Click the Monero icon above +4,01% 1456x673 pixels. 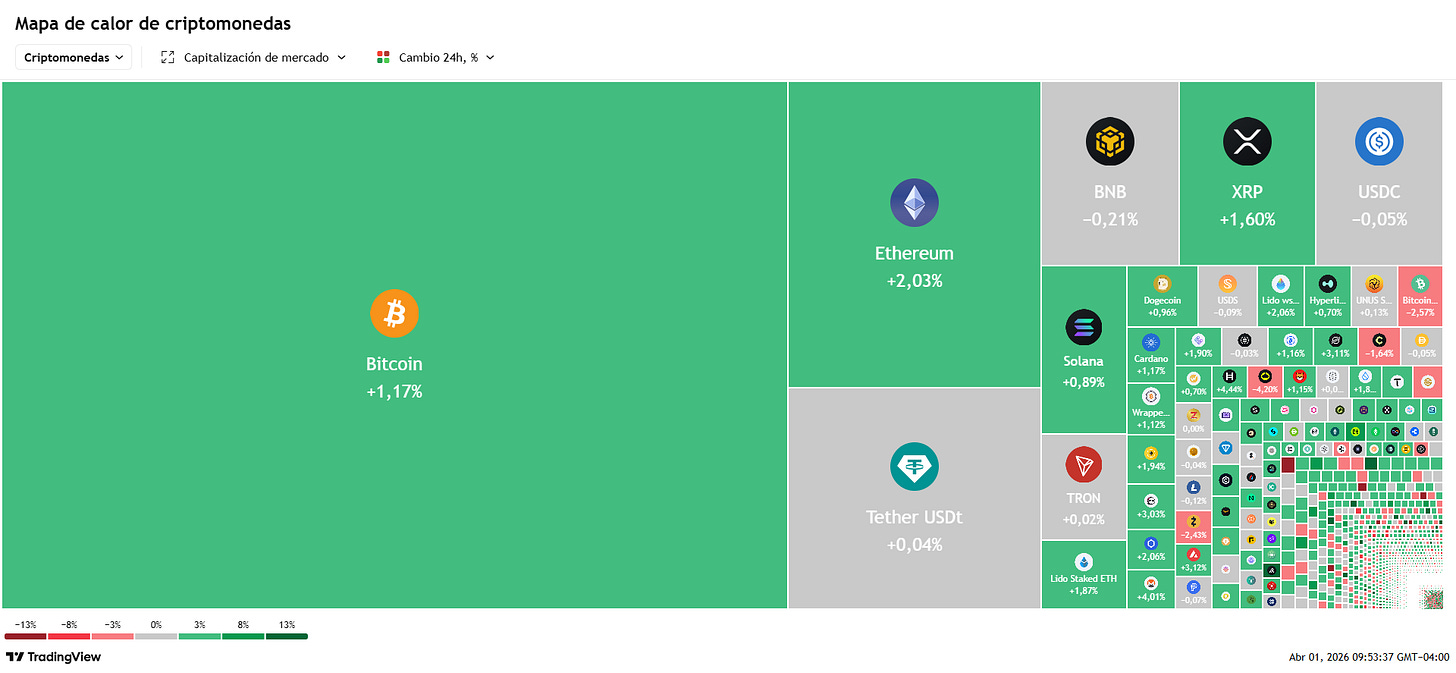point(1150,584)
